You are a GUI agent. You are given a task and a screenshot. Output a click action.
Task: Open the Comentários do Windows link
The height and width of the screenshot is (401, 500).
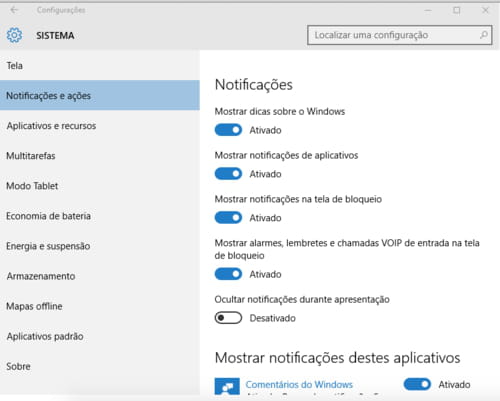pos(299,384)
